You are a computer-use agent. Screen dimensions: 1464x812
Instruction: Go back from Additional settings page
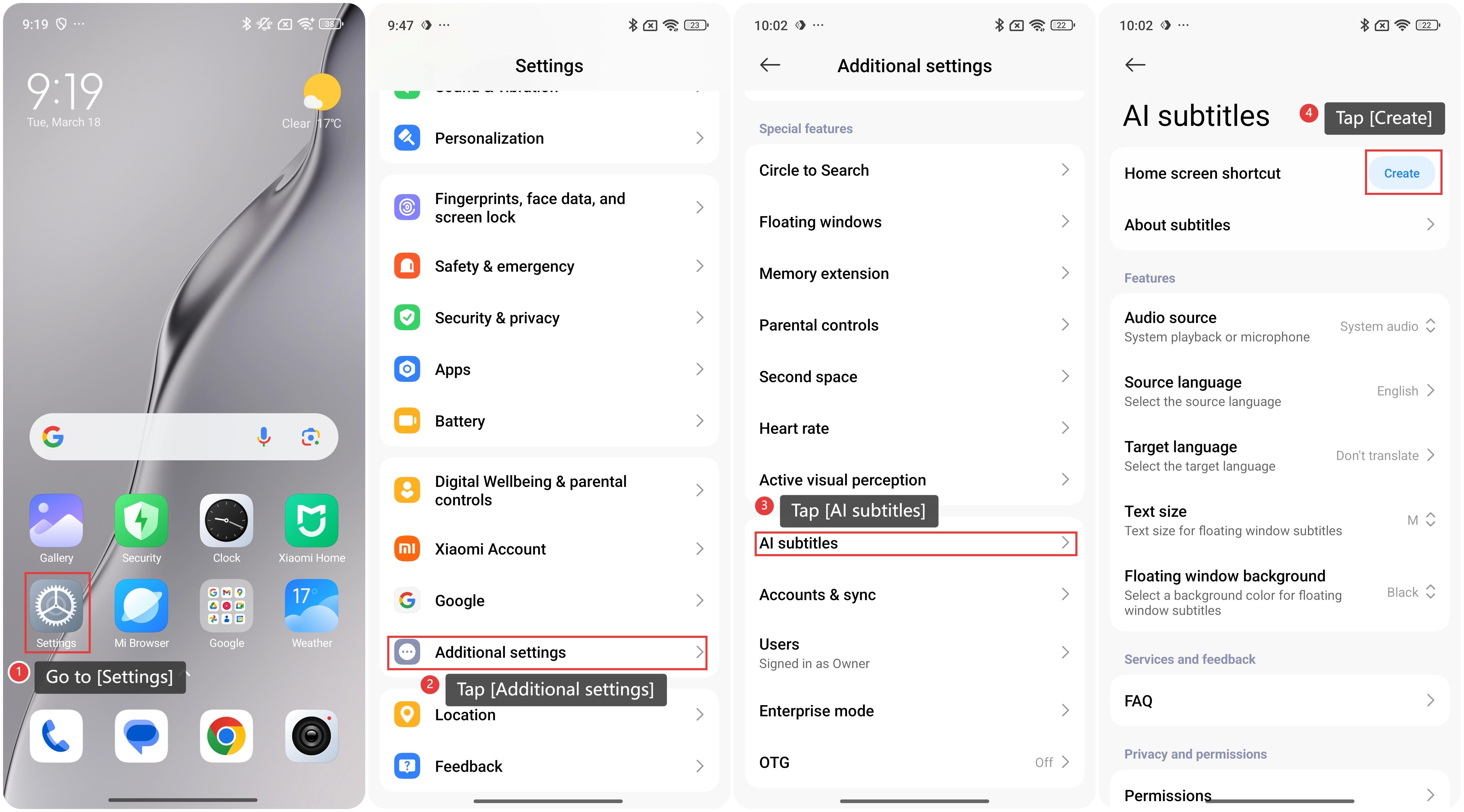[x=770, y=65]
